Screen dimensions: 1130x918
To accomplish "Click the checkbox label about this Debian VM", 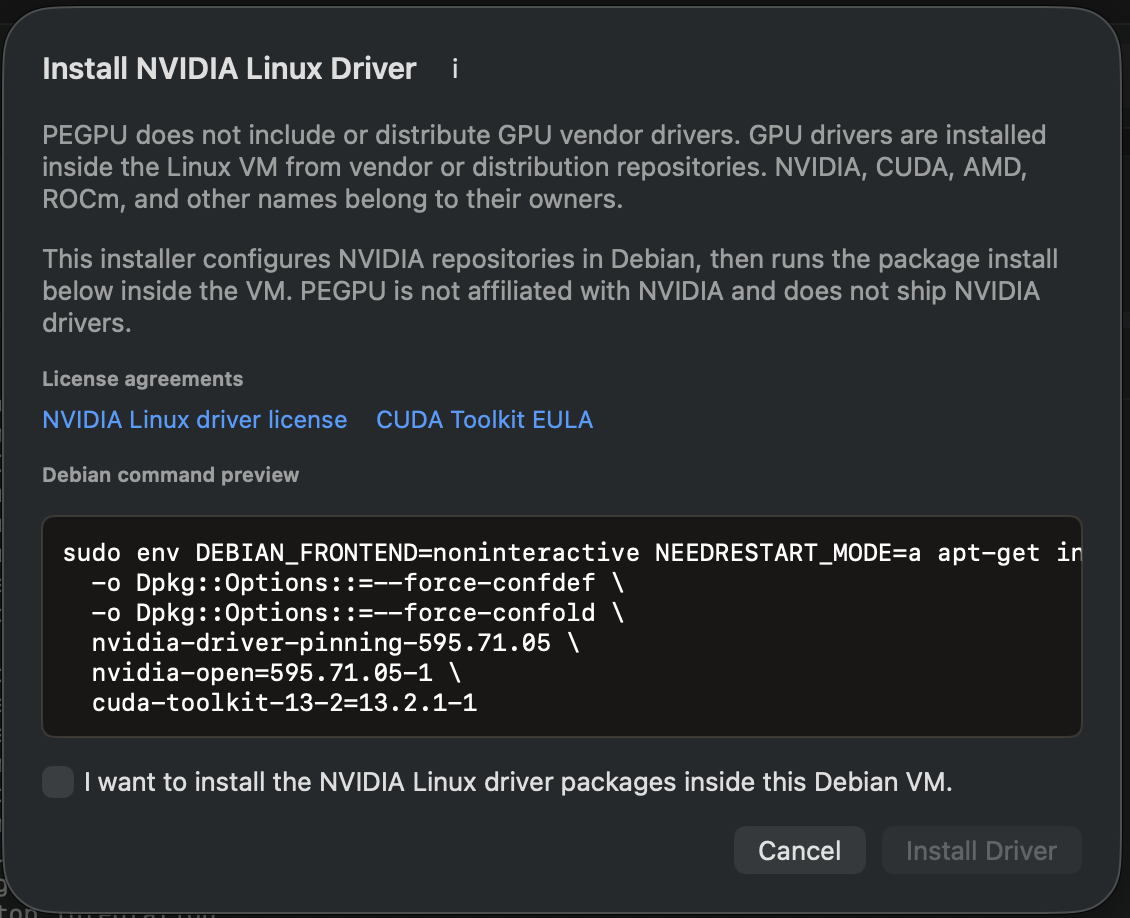I will [x=518, y=782].
